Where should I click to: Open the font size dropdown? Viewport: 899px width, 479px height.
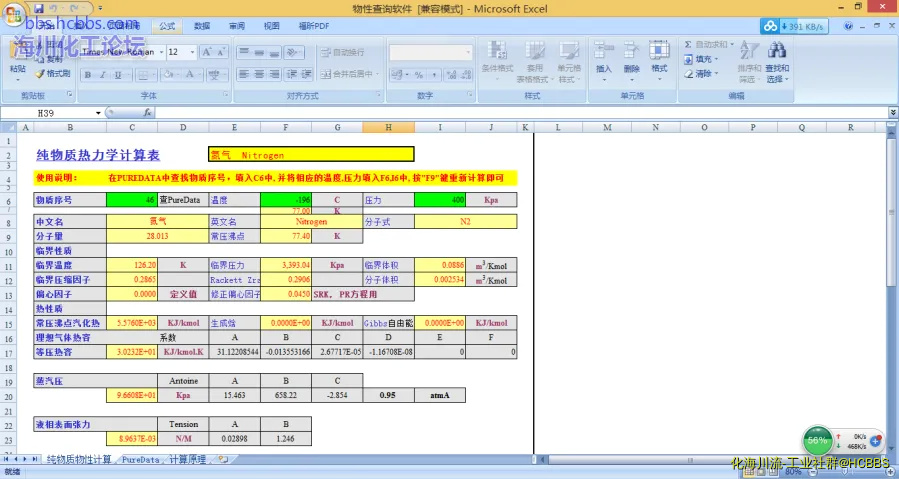pos(191,52)
